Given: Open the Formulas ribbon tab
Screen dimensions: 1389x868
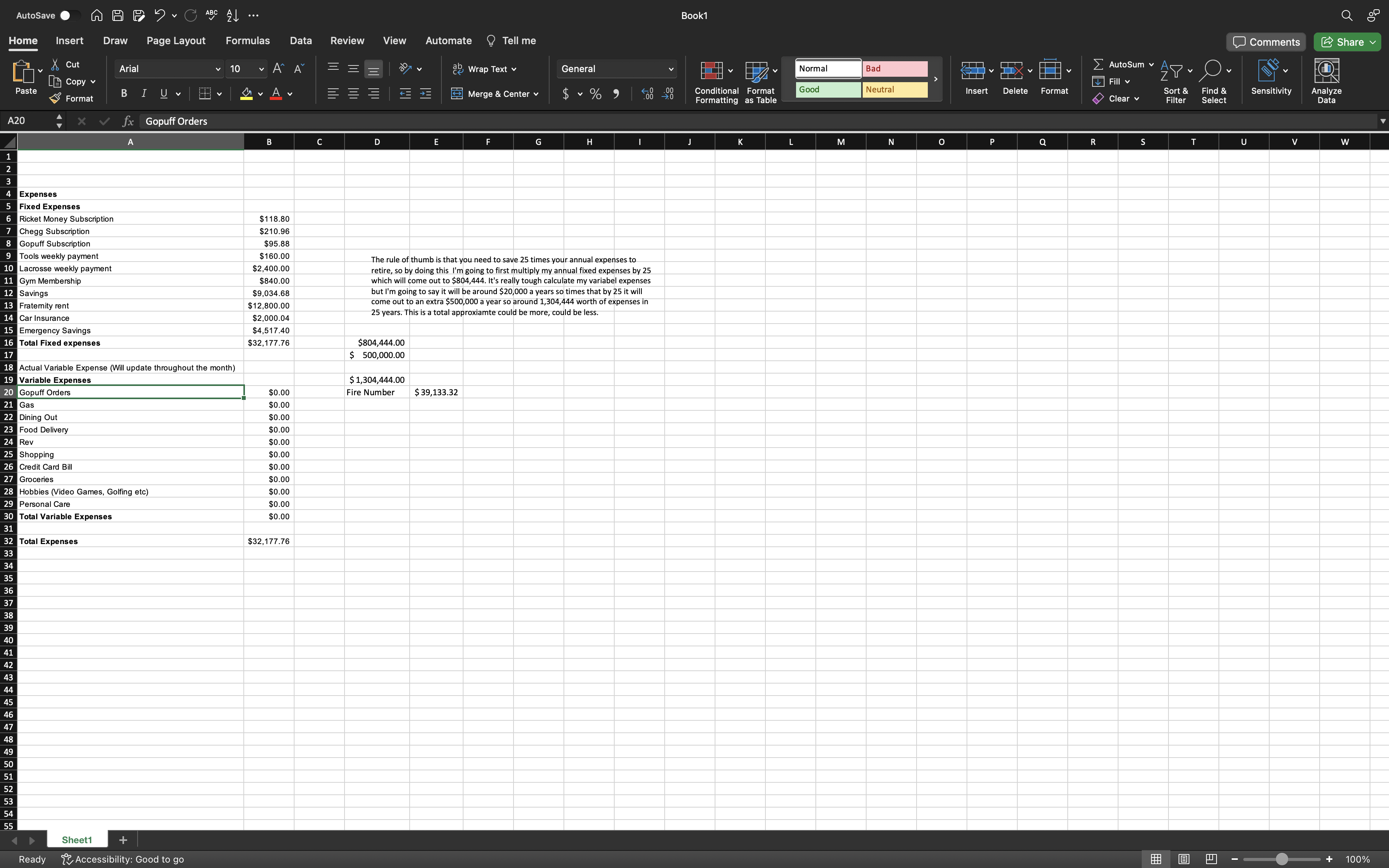Looking at the screenshot, I should tap(247, 41).
